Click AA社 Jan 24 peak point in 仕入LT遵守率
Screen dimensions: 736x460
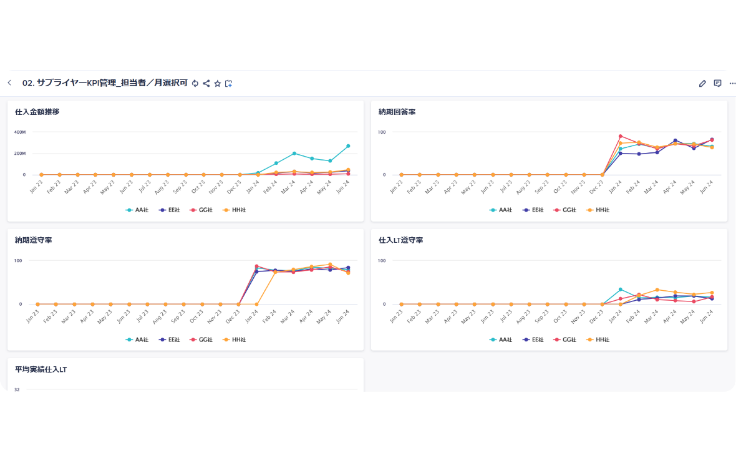coord(621,290)
